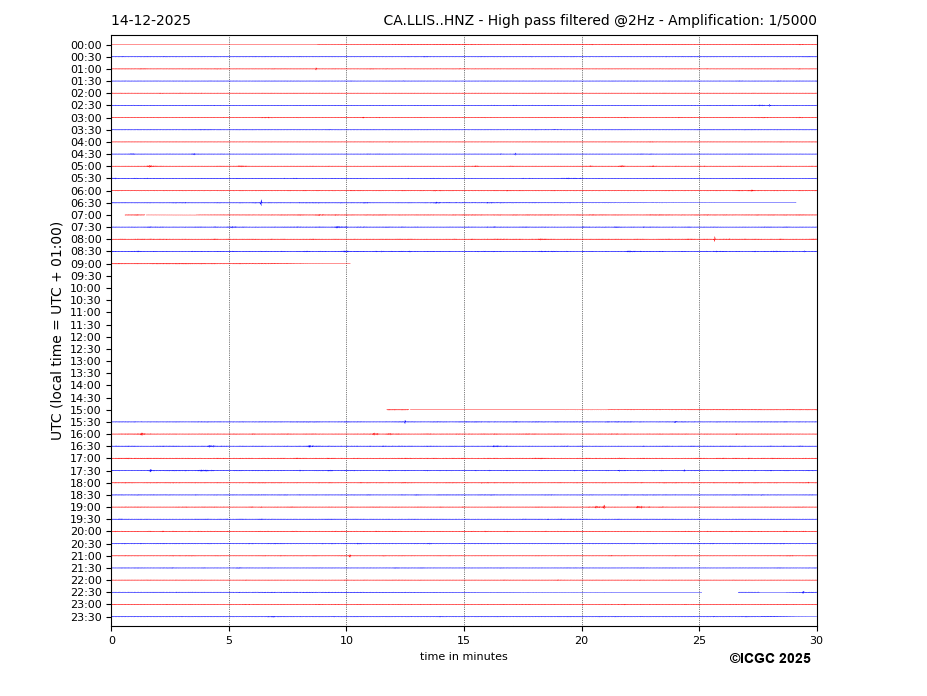Select the ©ICGC 2025 copyright text

[769, 659]
